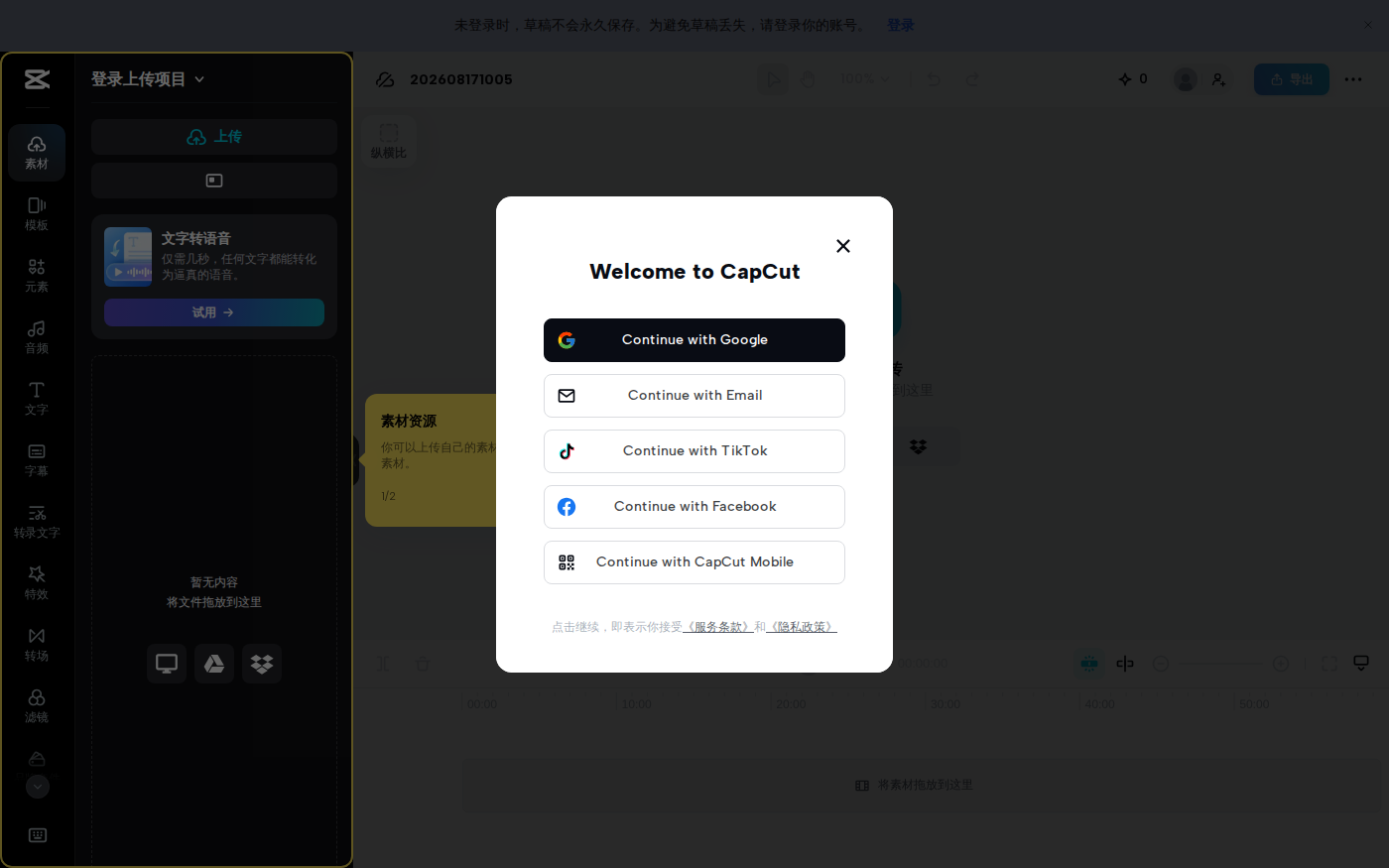Screen dimensions: 1389x868
Task: Open the 字幕 (Captions) sidebar tab
Action: click(37, 460)
